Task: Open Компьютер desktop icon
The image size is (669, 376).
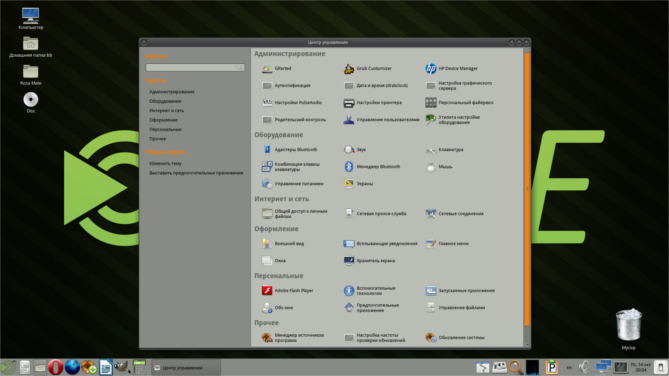Action: (x=31, y=19)
